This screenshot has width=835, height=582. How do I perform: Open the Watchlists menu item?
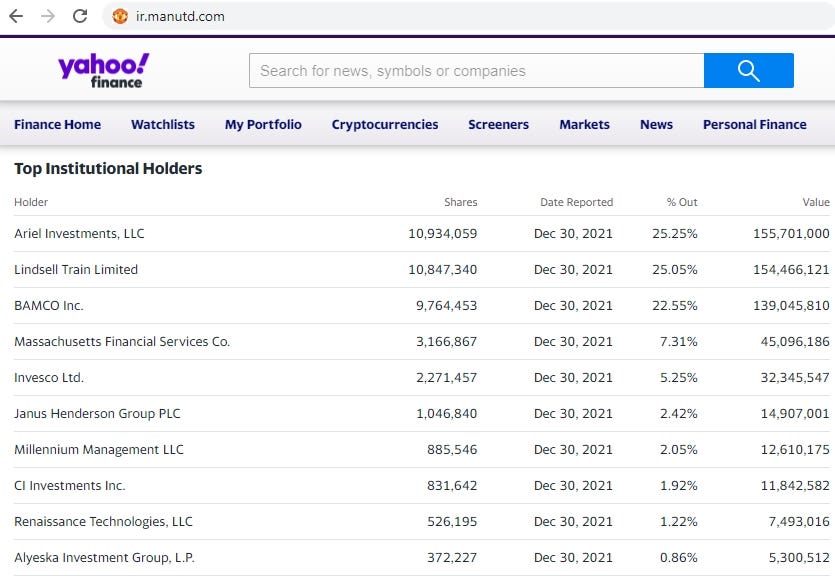pos(163,125)
